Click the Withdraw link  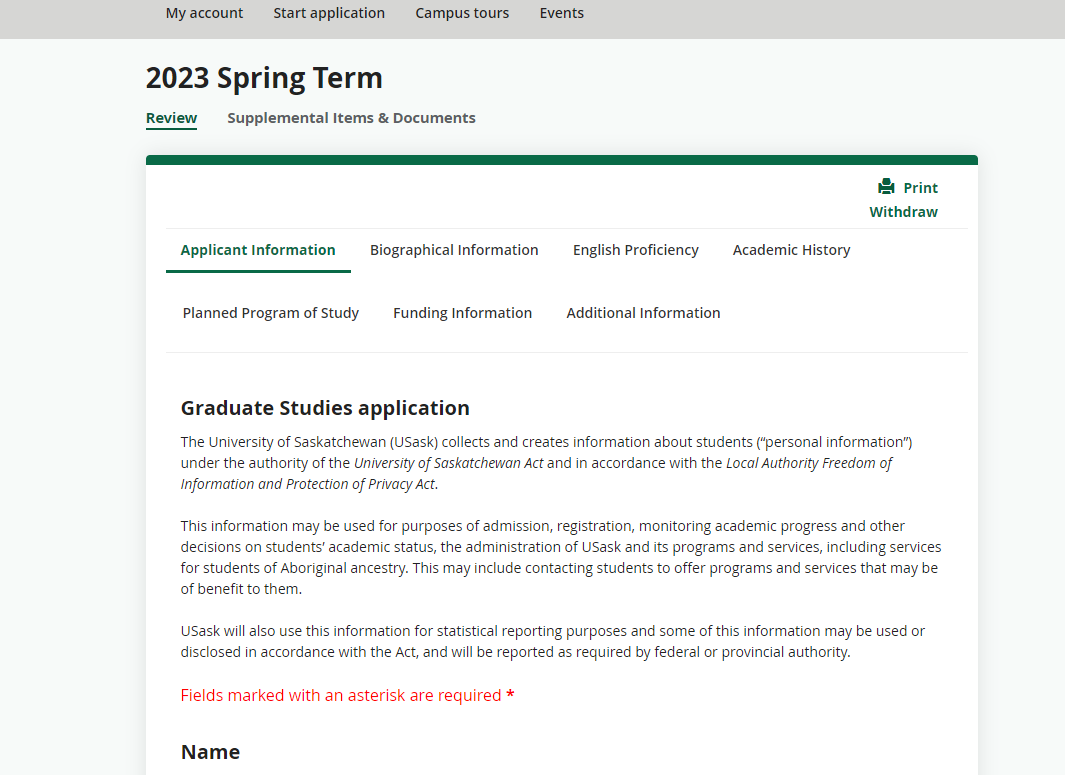pos(903,211)
